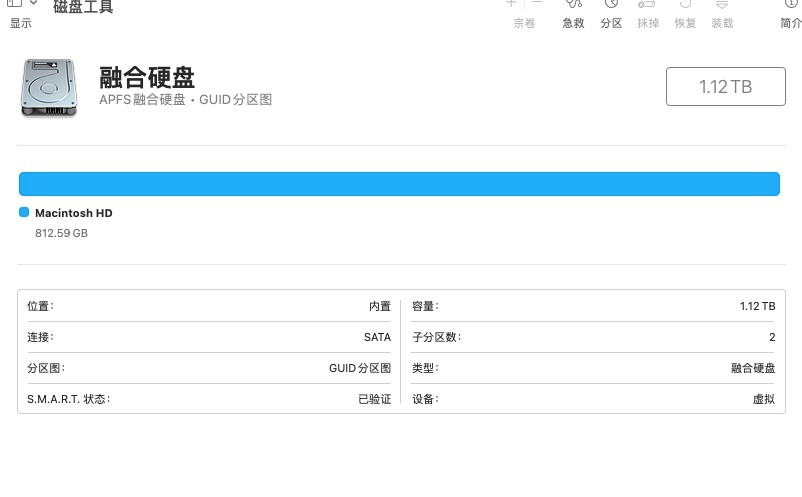
Task: Click the 分区图 row value GUID 分区图
Action: [x=360, y=368]
